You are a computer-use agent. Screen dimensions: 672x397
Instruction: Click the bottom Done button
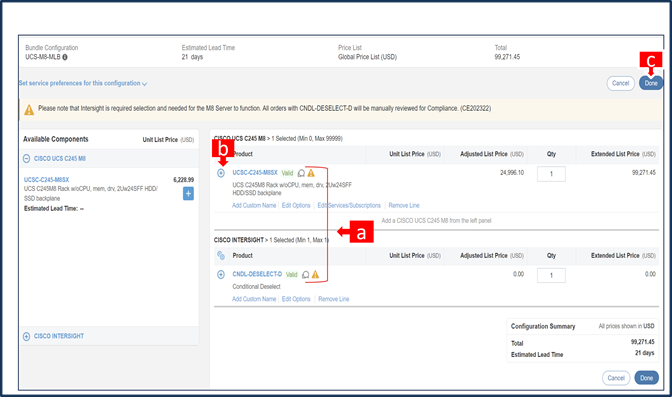click(x=646, y=378)
